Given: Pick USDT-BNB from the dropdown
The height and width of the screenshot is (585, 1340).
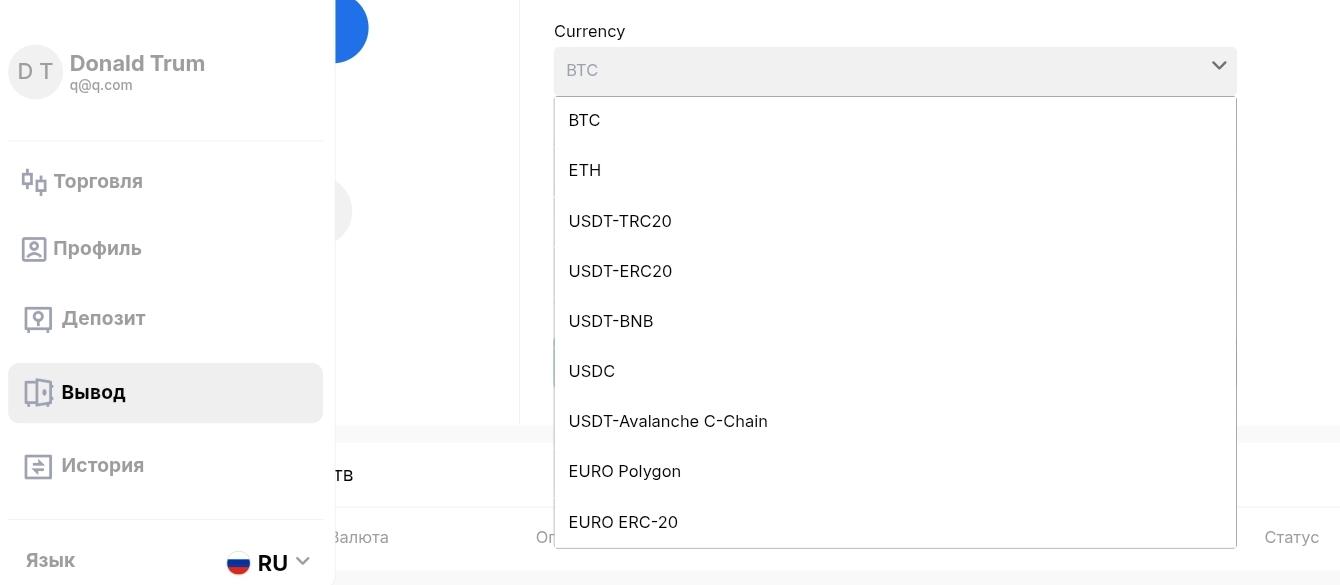Looking at the screenshot, I should click(895, 321).
